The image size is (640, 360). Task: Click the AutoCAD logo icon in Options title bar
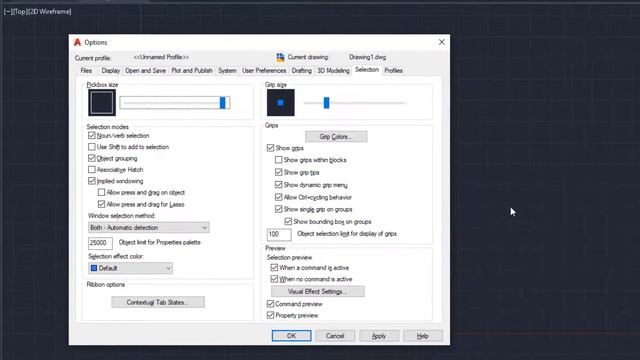[78, 42]
